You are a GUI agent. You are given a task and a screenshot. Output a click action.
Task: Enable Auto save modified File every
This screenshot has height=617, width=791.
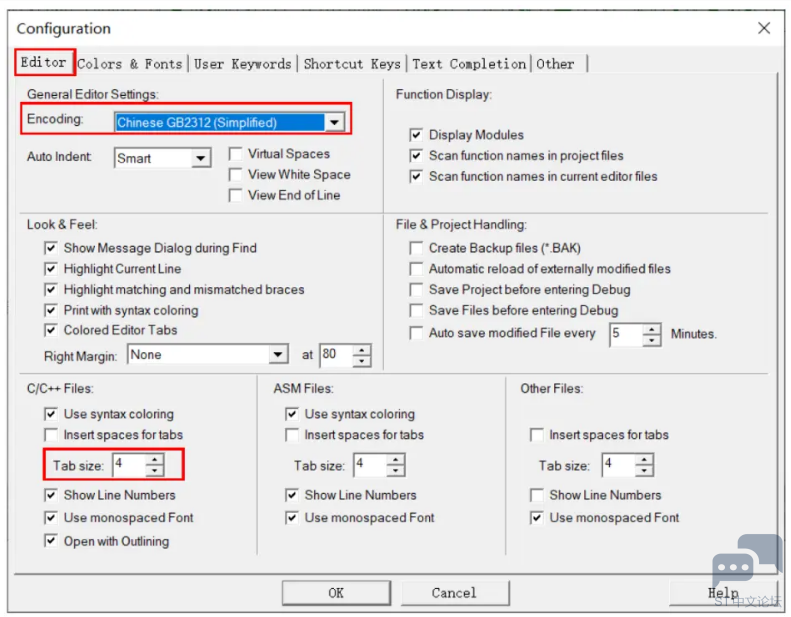(x=416, y=333)
